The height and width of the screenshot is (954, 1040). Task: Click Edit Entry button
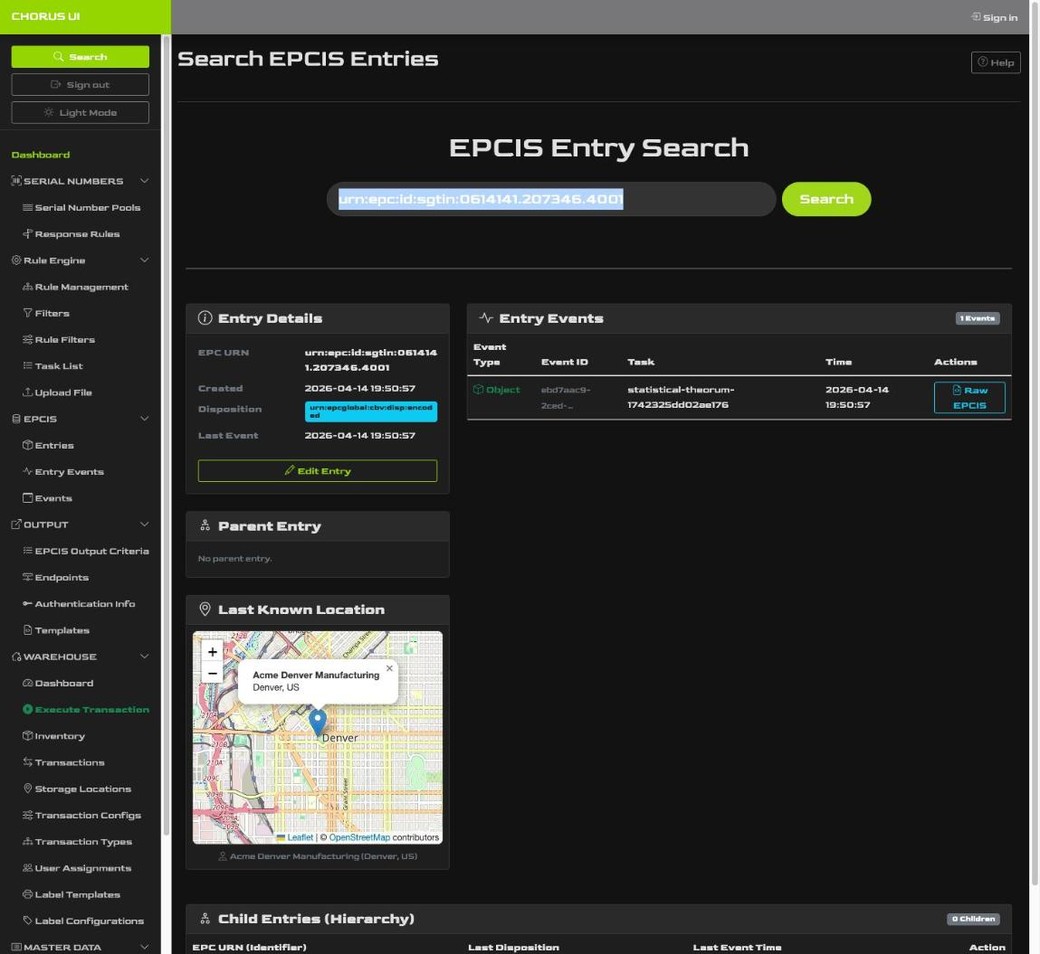pos(317,471)
